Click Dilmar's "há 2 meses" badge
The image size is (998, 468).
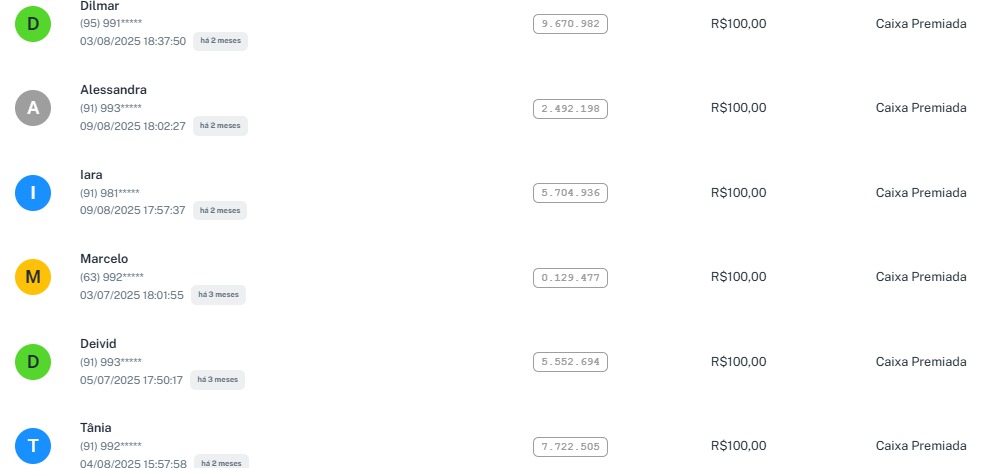pos(220,41)
